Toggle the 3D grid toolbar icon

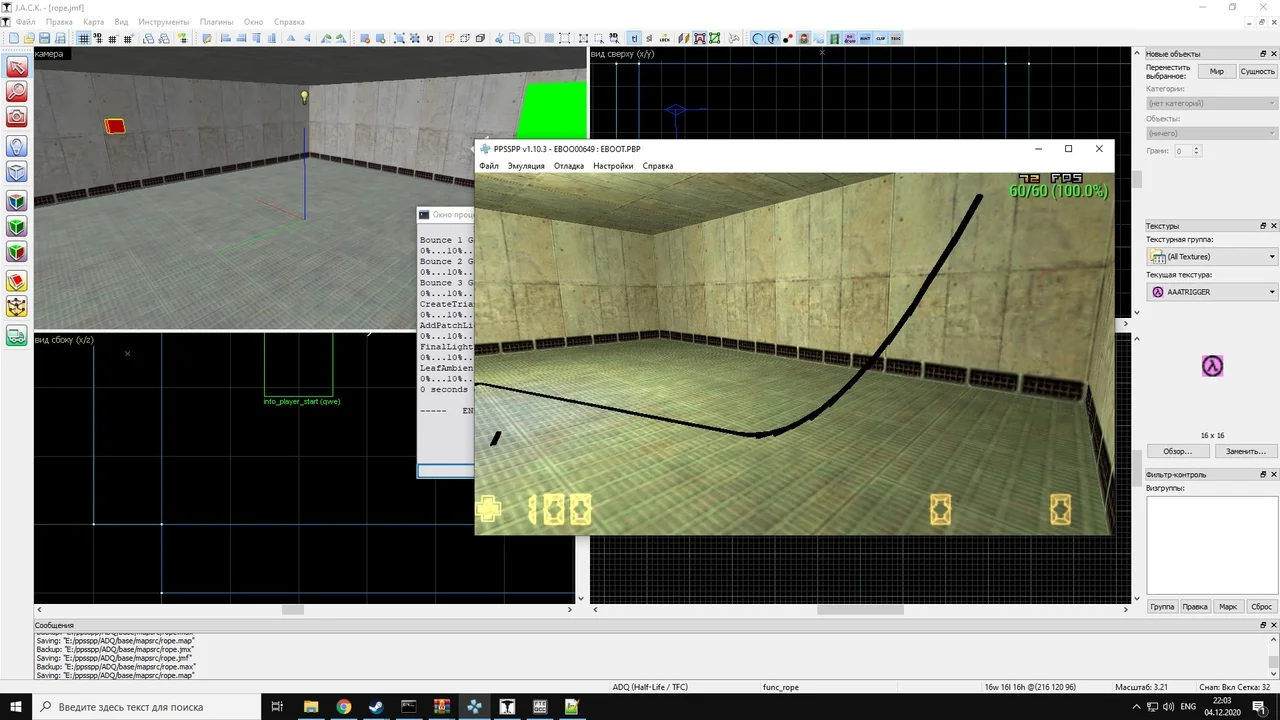click(x=98, y=38)
